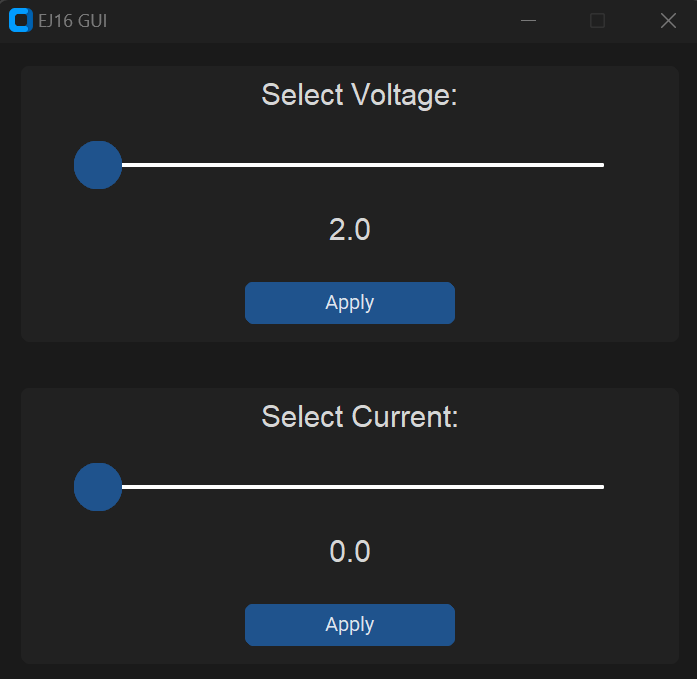Jump current slider to its maximum end
Viewport: 697px width, 679px height.
602,487
